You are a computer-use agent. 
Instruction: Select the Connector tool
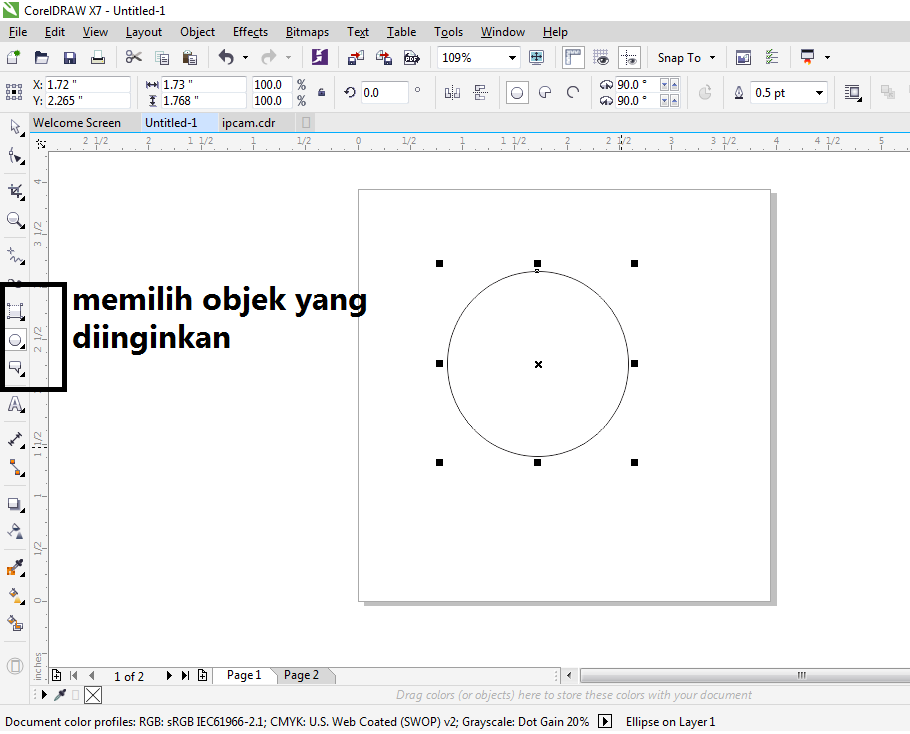coord(15,468)
